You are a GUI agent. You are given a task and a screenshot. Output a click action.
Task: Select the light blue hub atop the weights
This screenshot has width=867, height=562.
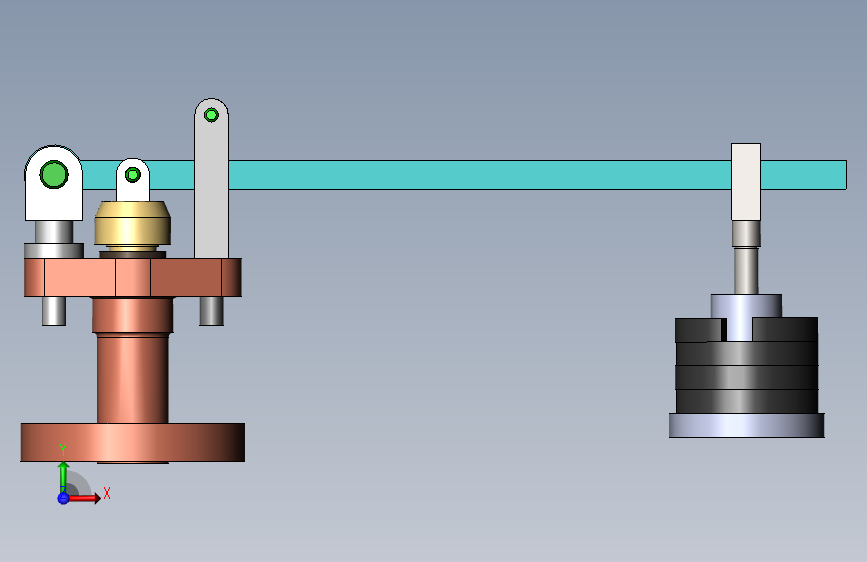point(746,306)
